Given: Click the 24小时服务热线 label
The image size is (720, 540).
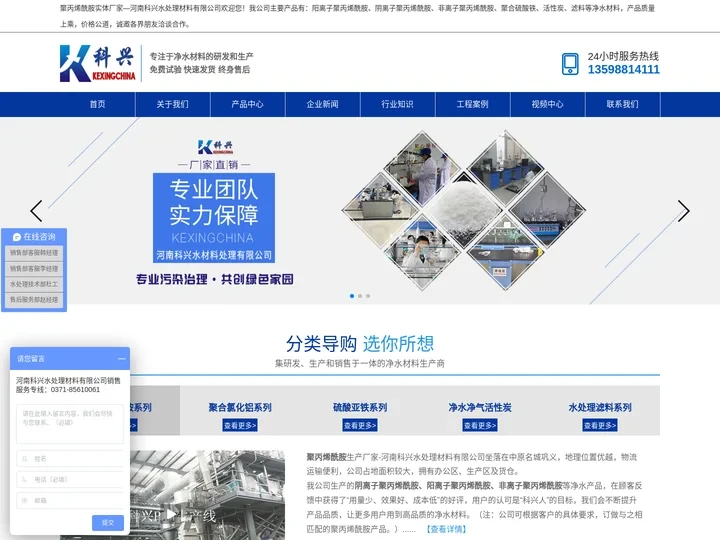Looking at the screenshot, I should [x=623, y=56].
